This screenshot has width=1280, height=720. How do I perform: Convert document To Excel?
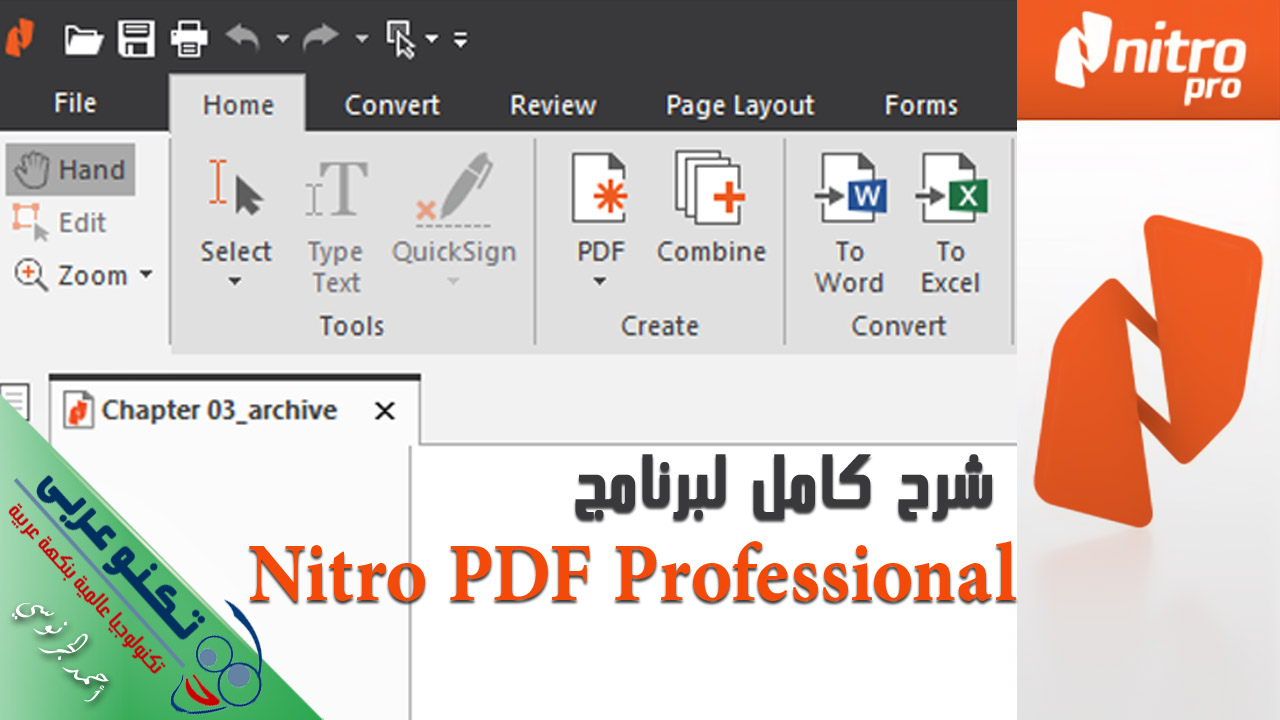pos(950,224)
